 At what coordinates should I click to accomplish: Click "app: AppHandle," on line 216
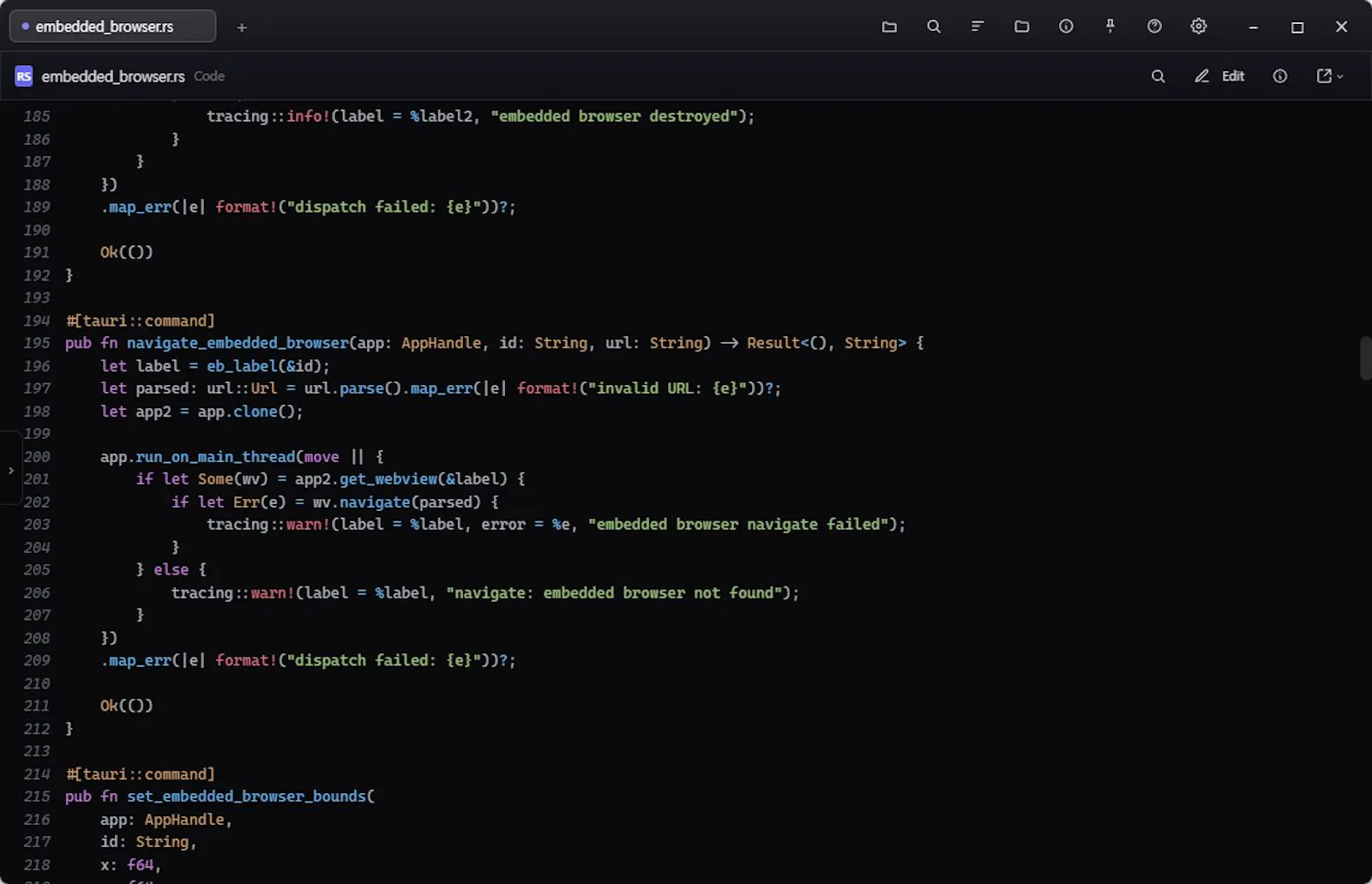click(x=166, y=820)
